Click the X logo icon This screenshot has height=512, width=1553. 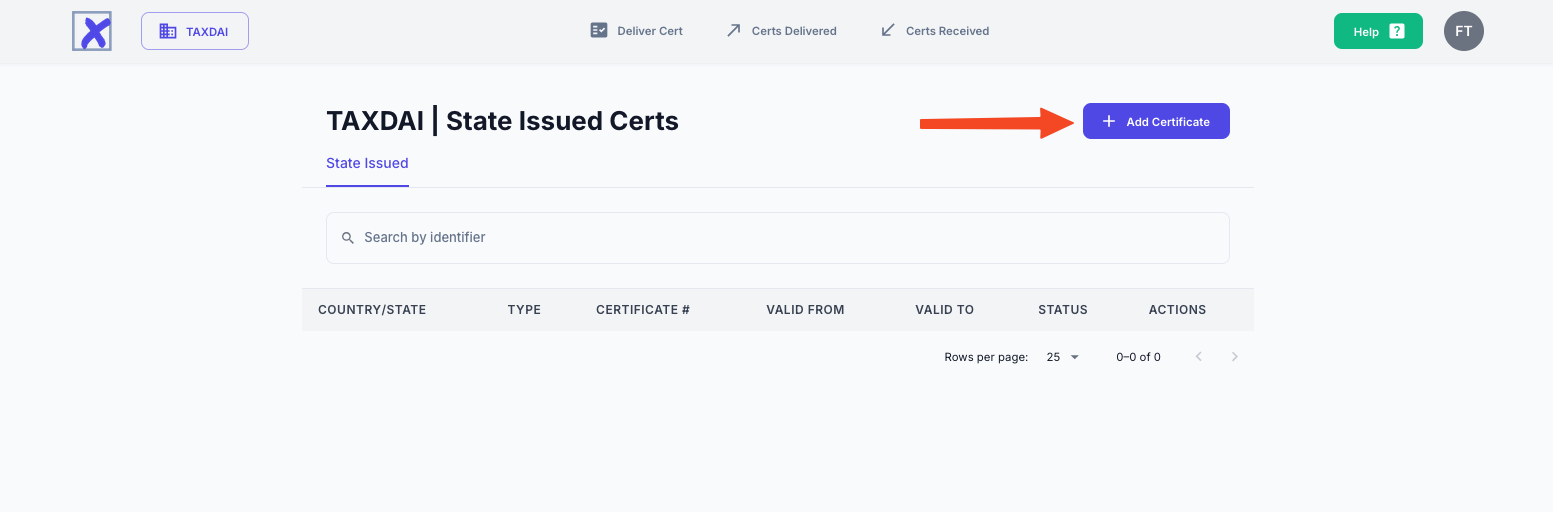[x=92, y=31]
